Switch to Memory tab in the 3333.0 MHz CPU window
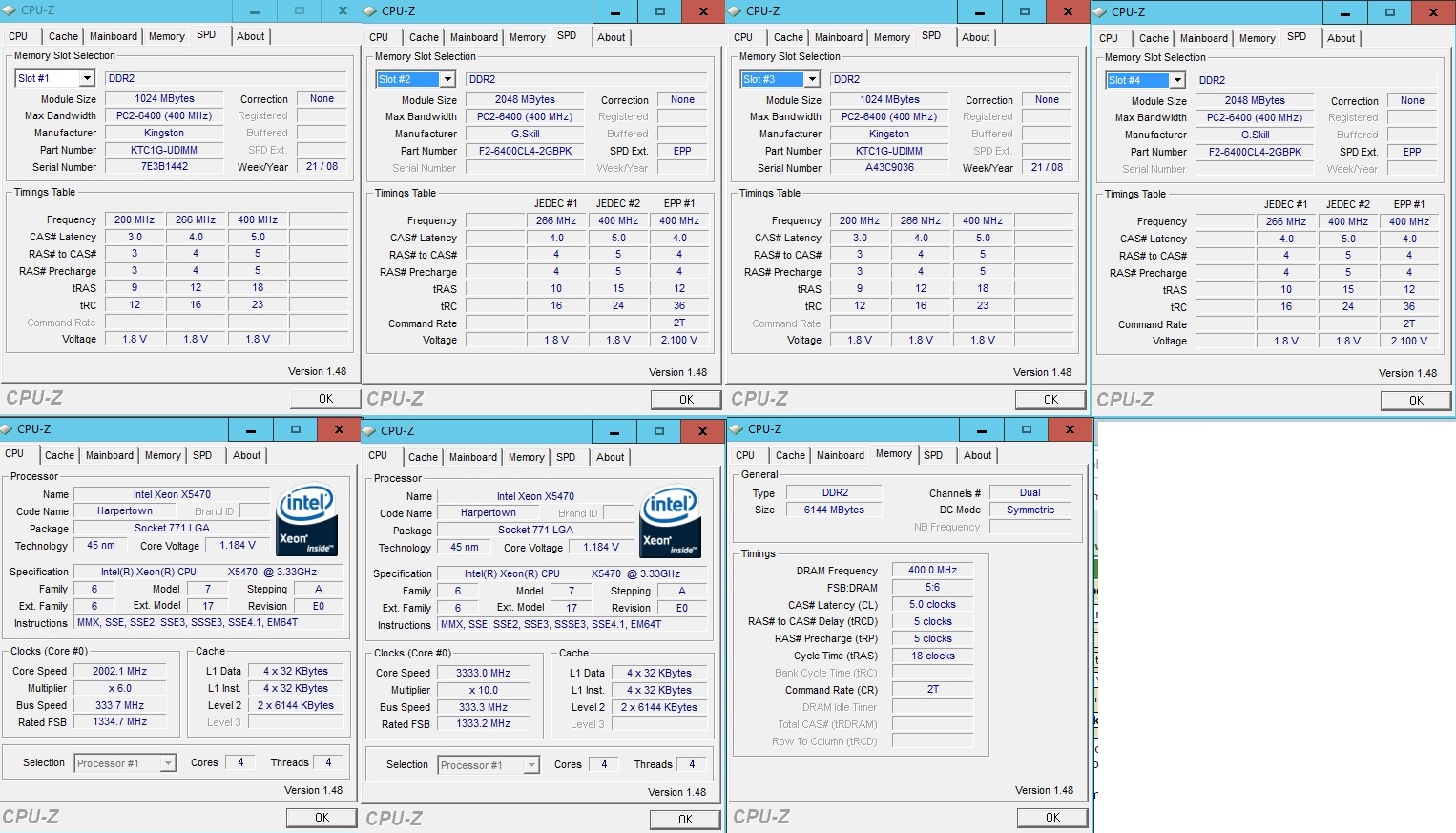 pyautogui.click(x=527, y=457)
